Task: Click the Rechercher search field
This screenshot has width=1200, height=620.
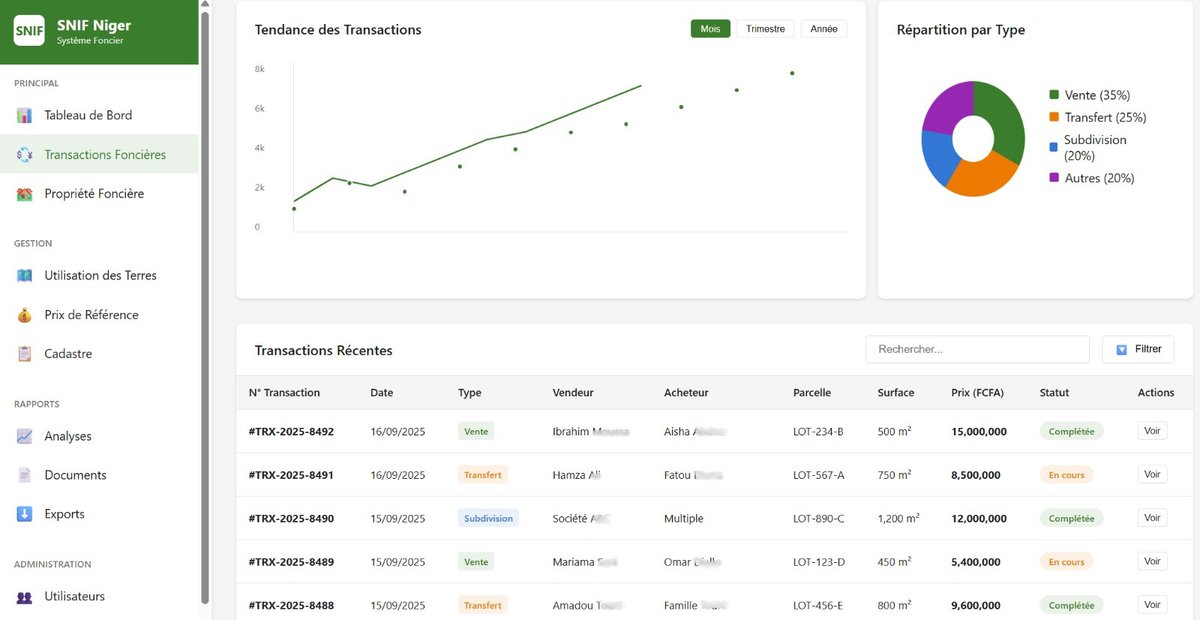Action: point(977,349)
